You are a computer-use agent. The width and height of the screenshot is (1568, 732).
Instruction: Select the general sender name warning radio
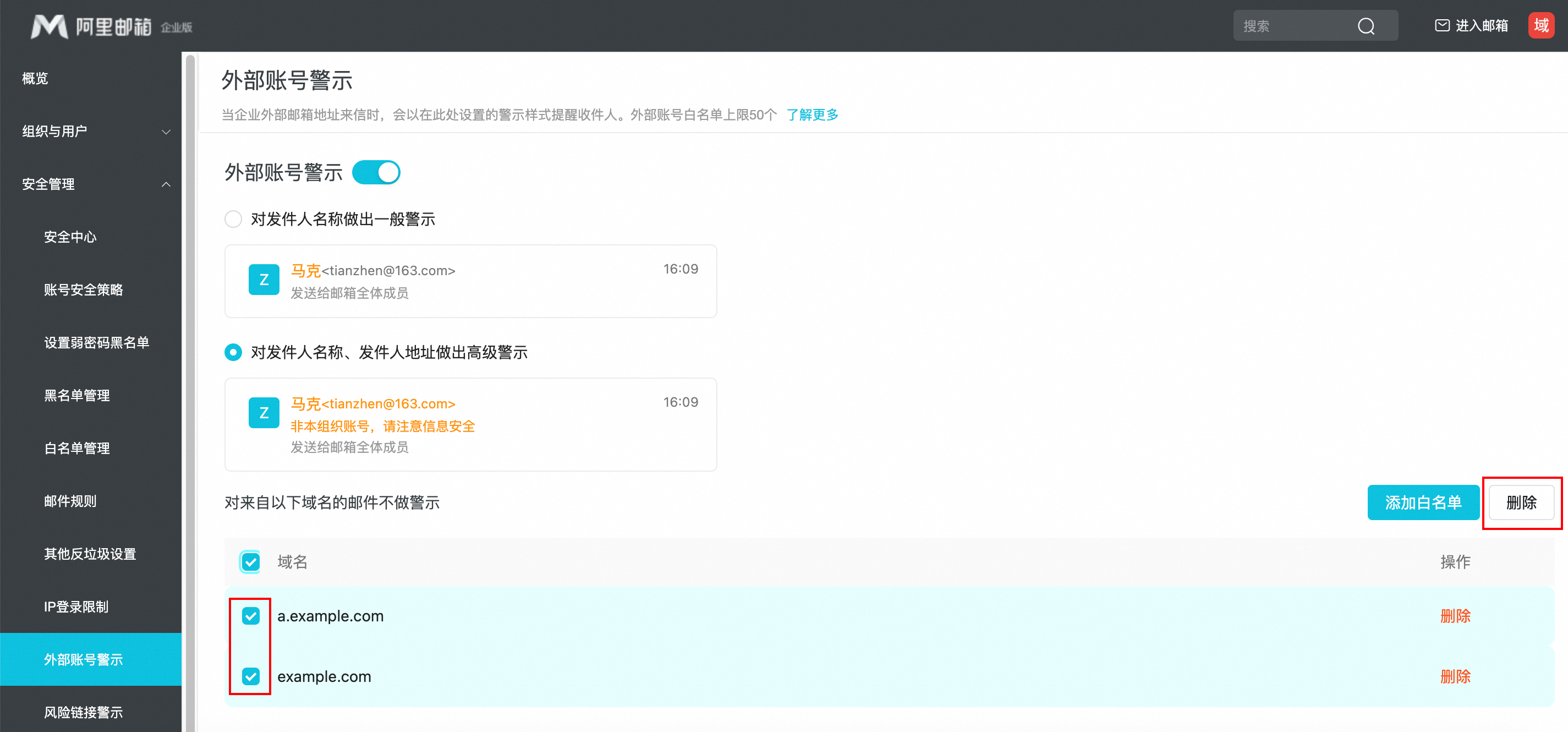tap(233, 219)
